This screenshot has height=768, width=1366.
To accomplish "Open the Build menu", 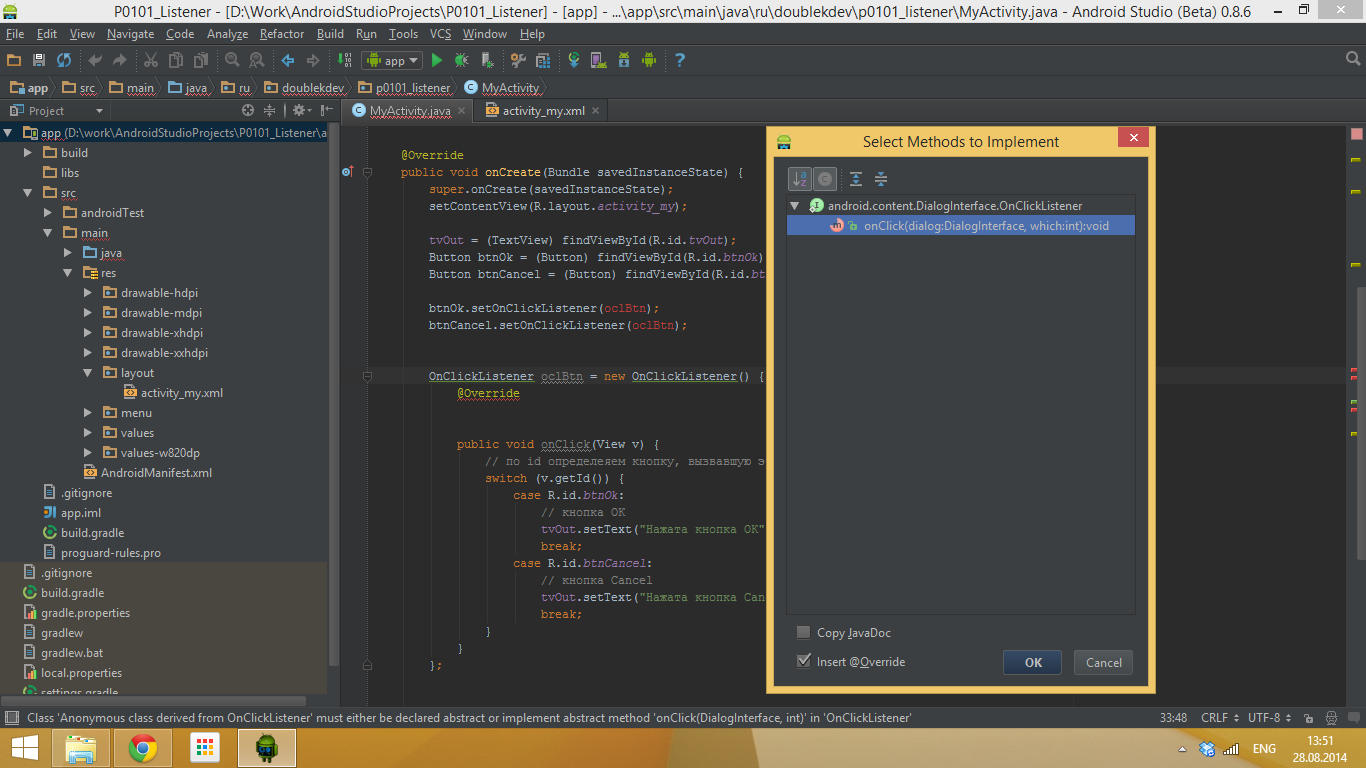I will 330,34.
